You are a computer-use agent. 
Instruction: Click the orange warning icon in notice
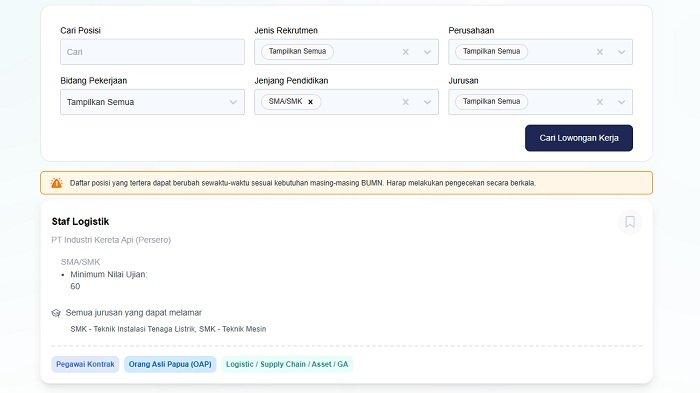pyautogui.click(x=57, y=183)
